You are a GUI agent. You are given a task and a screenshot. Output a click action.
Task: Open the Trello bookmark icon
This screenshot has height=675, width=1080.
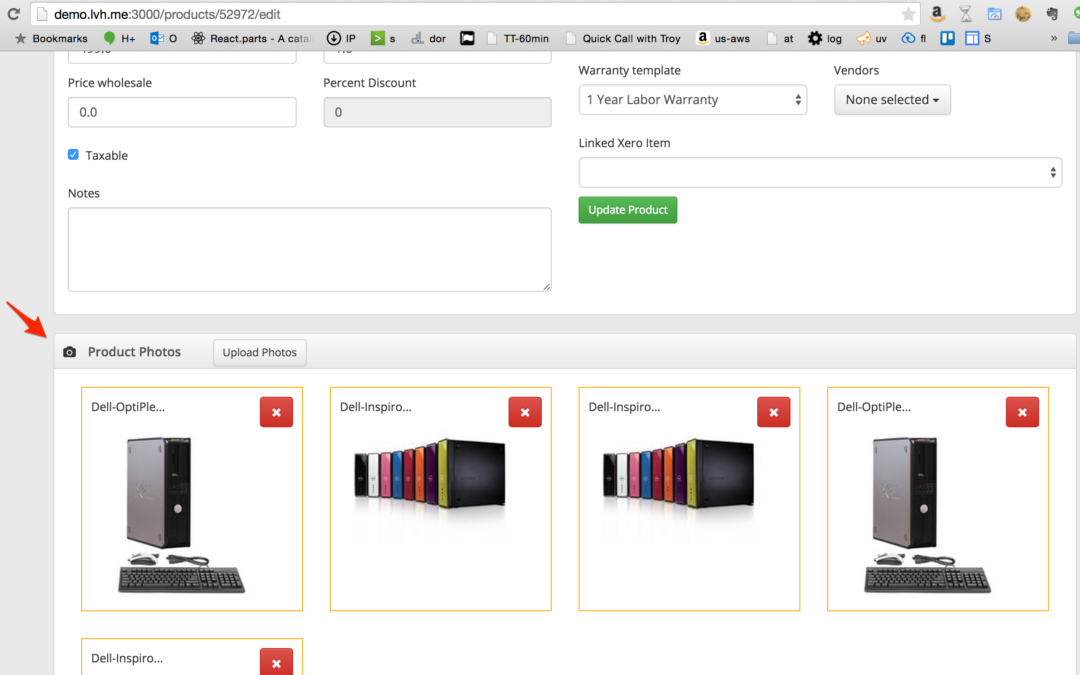tap(948, 39)
